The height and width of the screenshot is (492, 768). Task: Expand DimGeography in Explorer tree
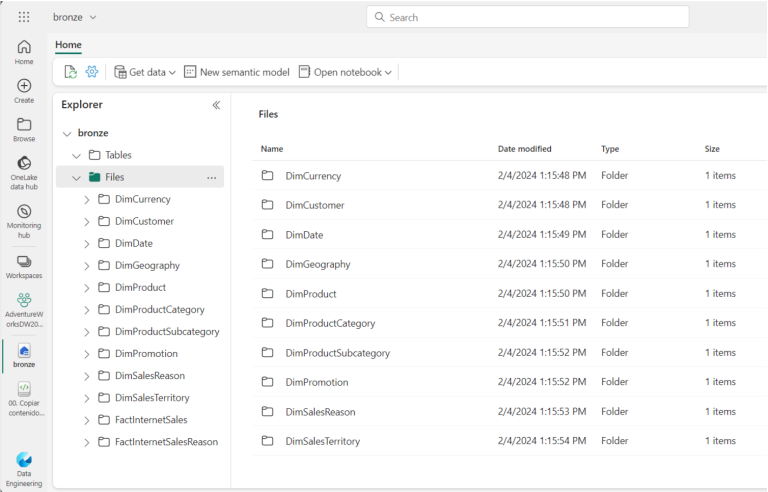[x=87, y=266]
